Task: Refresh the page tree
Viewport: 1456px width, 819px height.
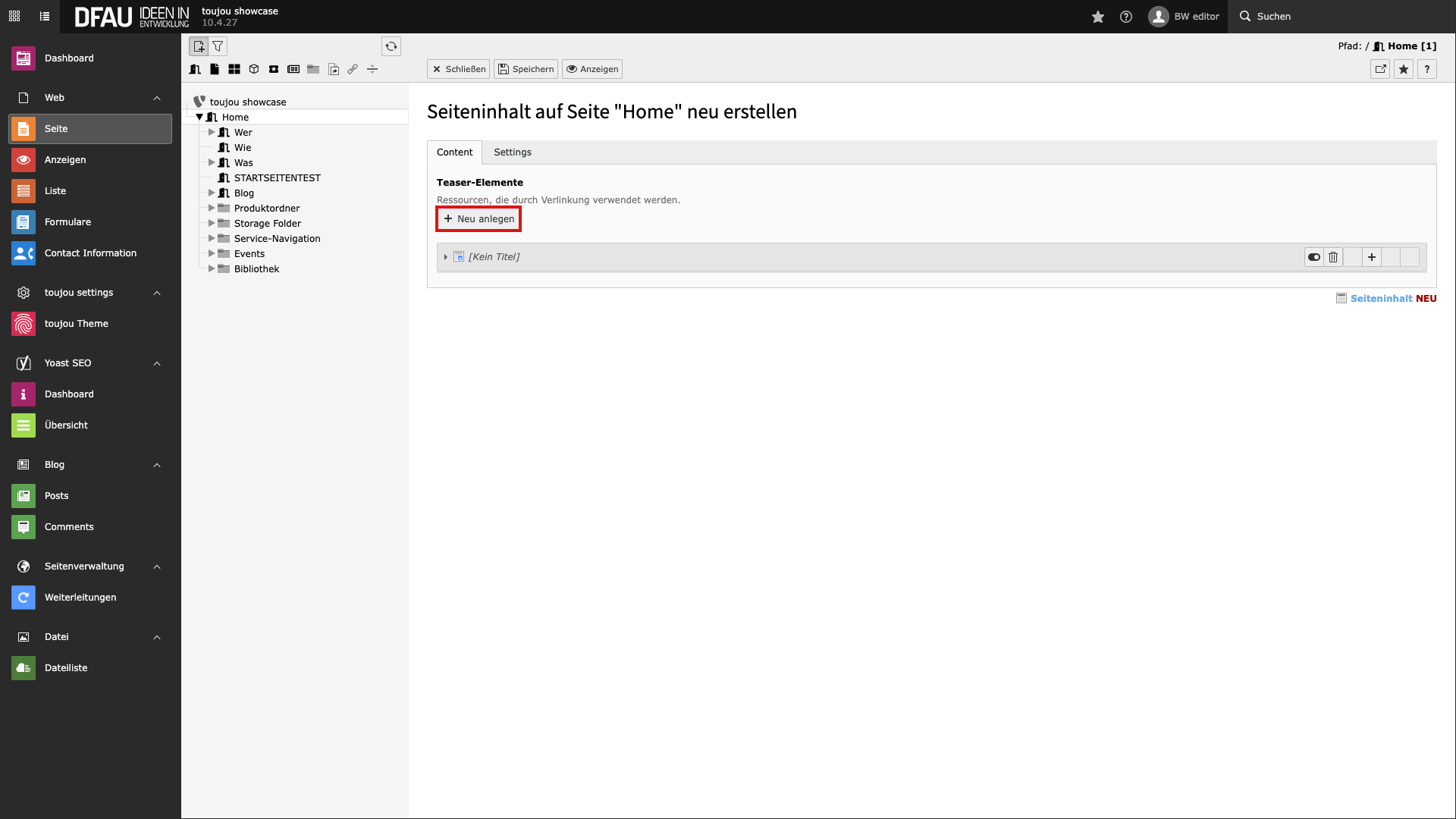Action: (x=391, y=46)
